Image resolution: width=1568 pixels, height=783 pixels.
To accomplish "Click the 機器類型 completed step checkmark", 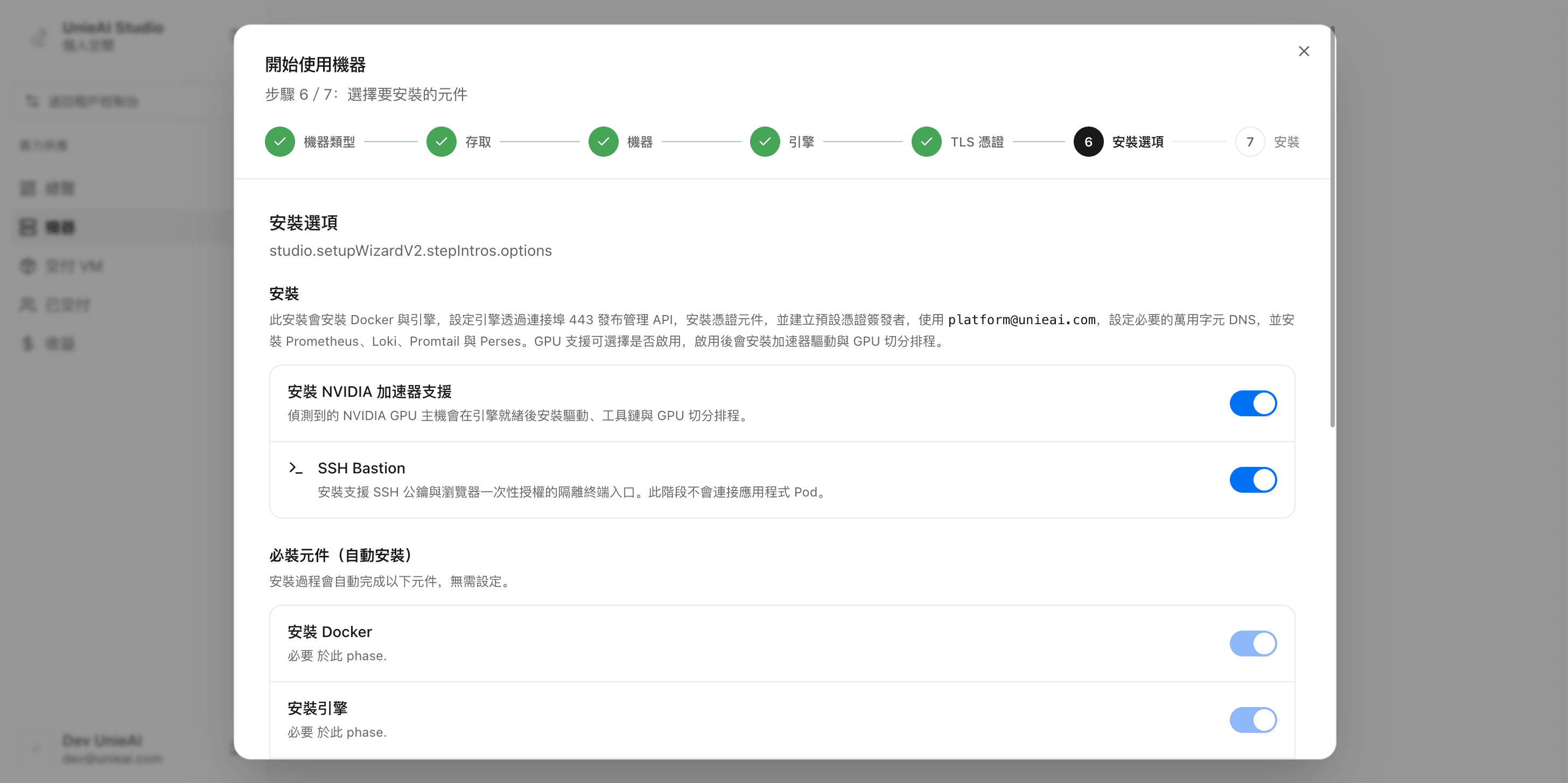I will pos(280,142).
